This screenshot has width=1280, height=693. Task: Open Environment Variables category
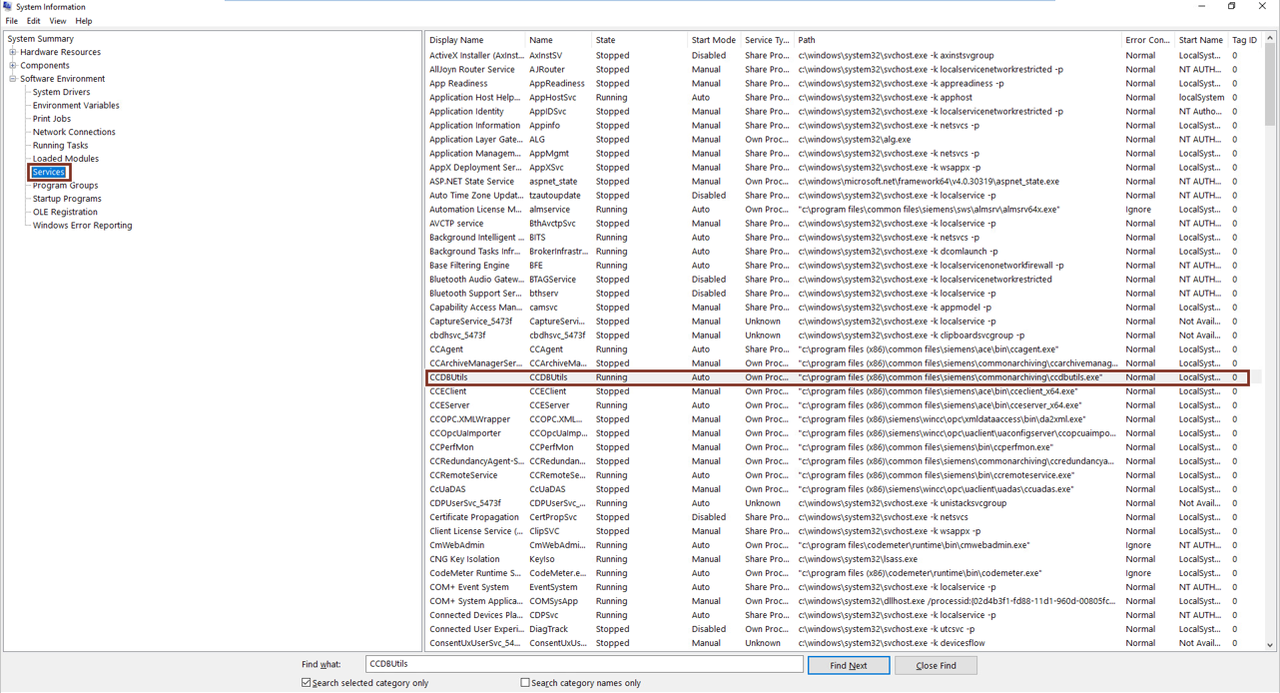pos(76,105)
